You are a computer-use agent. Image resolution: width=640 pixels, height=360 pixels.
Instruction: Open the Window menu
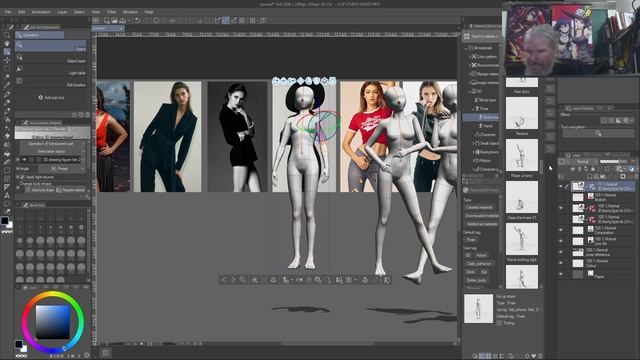tap(130, 12)
